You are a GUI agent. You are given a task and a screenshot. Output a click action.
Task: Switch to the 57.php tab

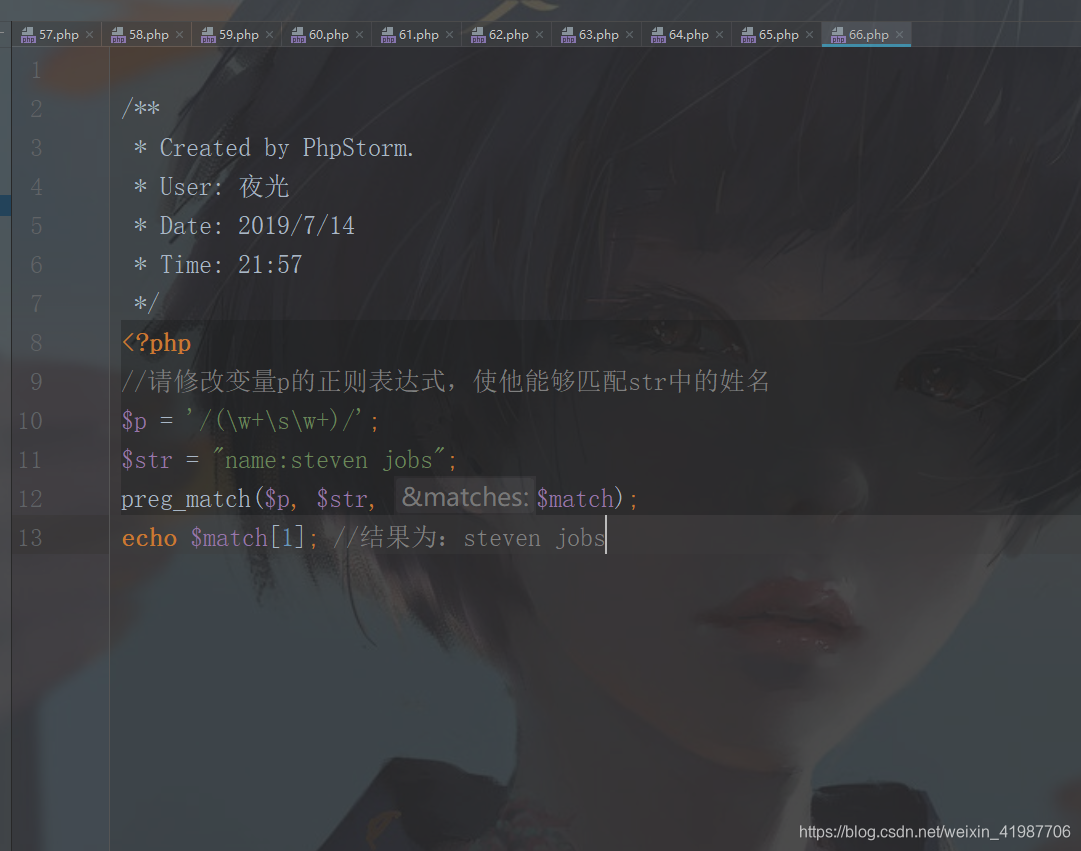(x=58, y=34)
